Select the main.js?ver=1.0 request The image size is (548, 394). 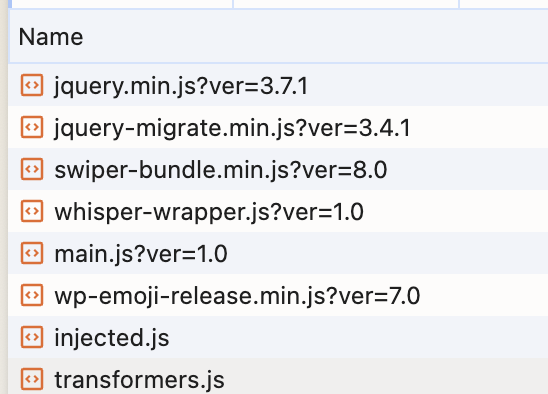pos(278,253)
